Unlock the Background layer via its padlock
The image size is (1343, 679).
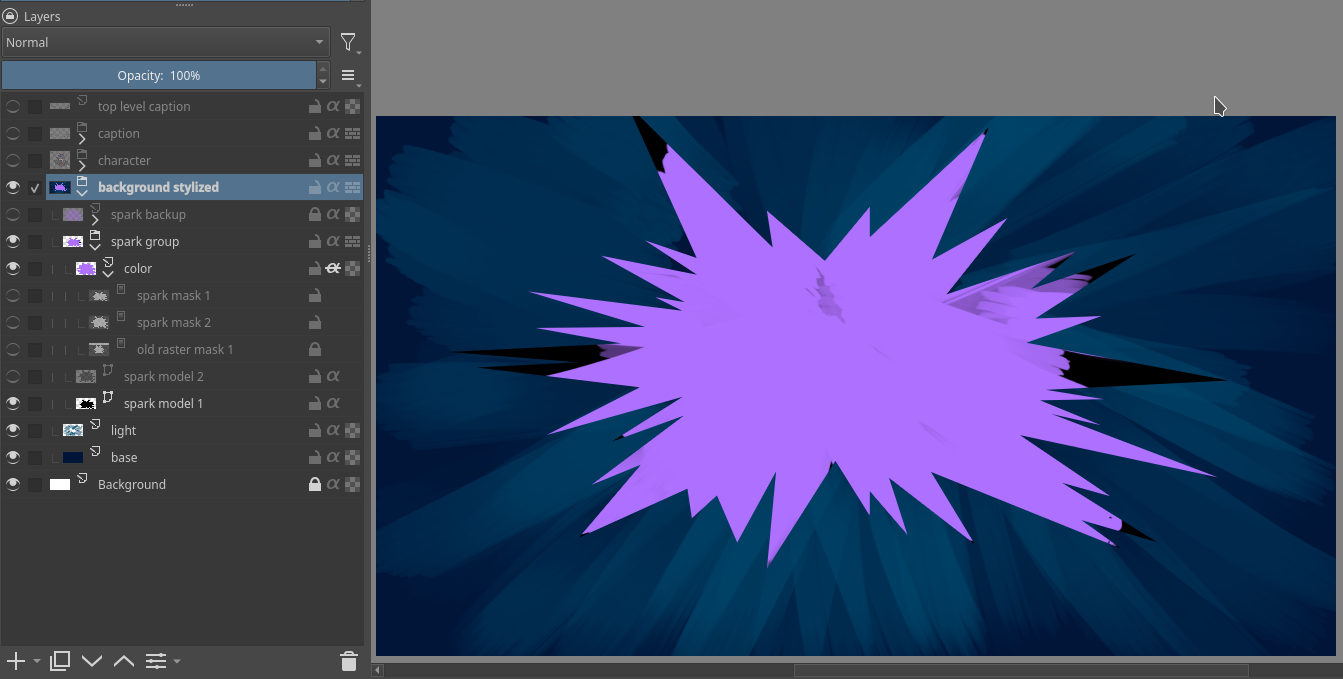coord(314,484)
